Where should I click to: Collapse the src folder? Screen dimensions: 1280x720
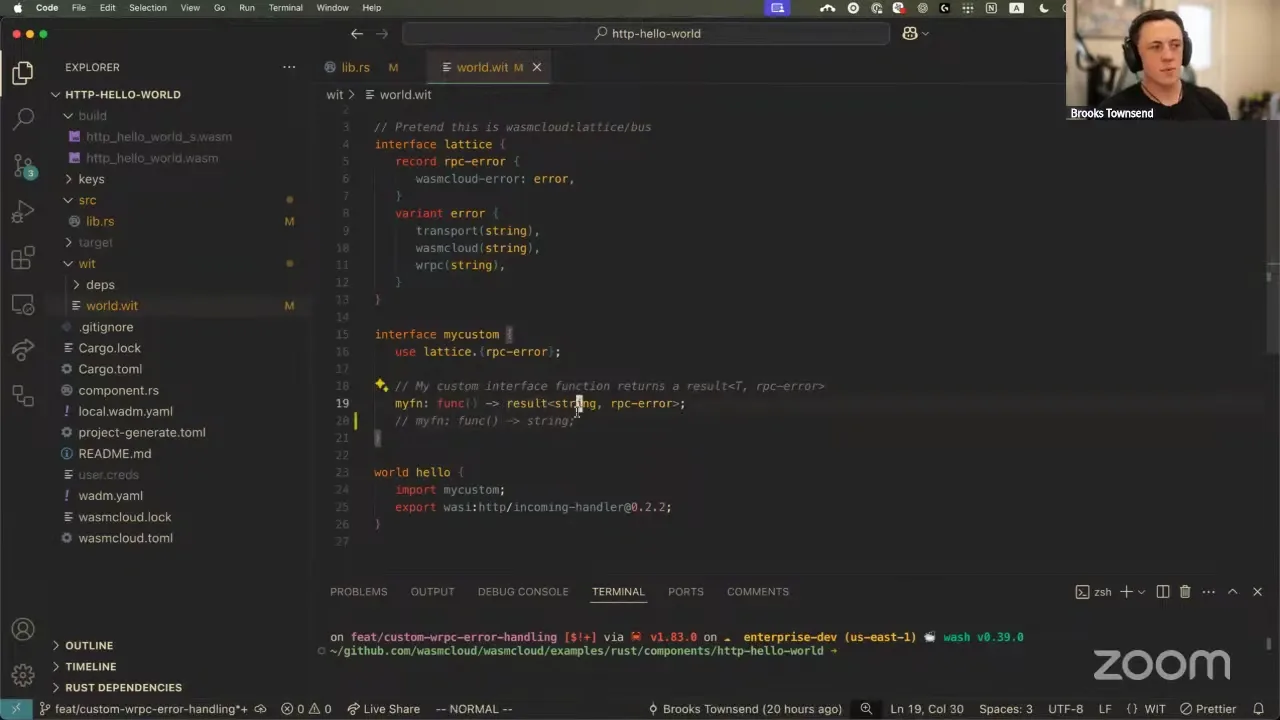68,200
